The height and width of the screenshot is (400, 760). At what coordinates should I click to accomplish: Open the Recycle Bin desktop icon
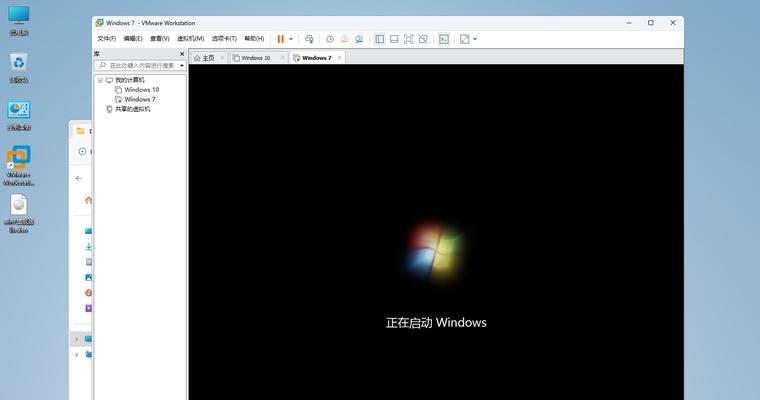click(x=18, y=67)
